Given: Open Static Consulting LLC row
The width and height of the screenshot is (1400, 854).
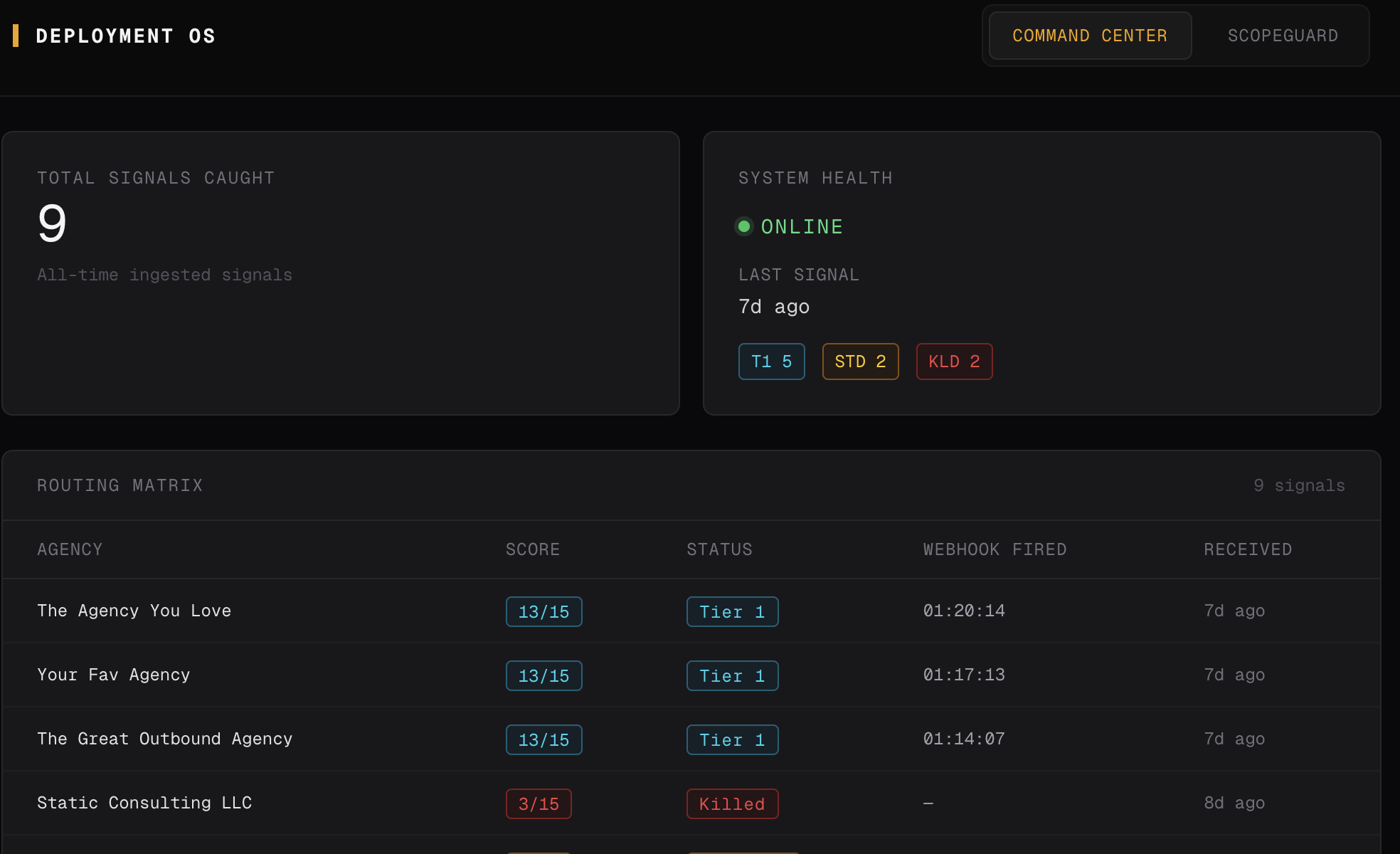Looking at the screenshot, I should pyautogui.click(x=691, y=803).
